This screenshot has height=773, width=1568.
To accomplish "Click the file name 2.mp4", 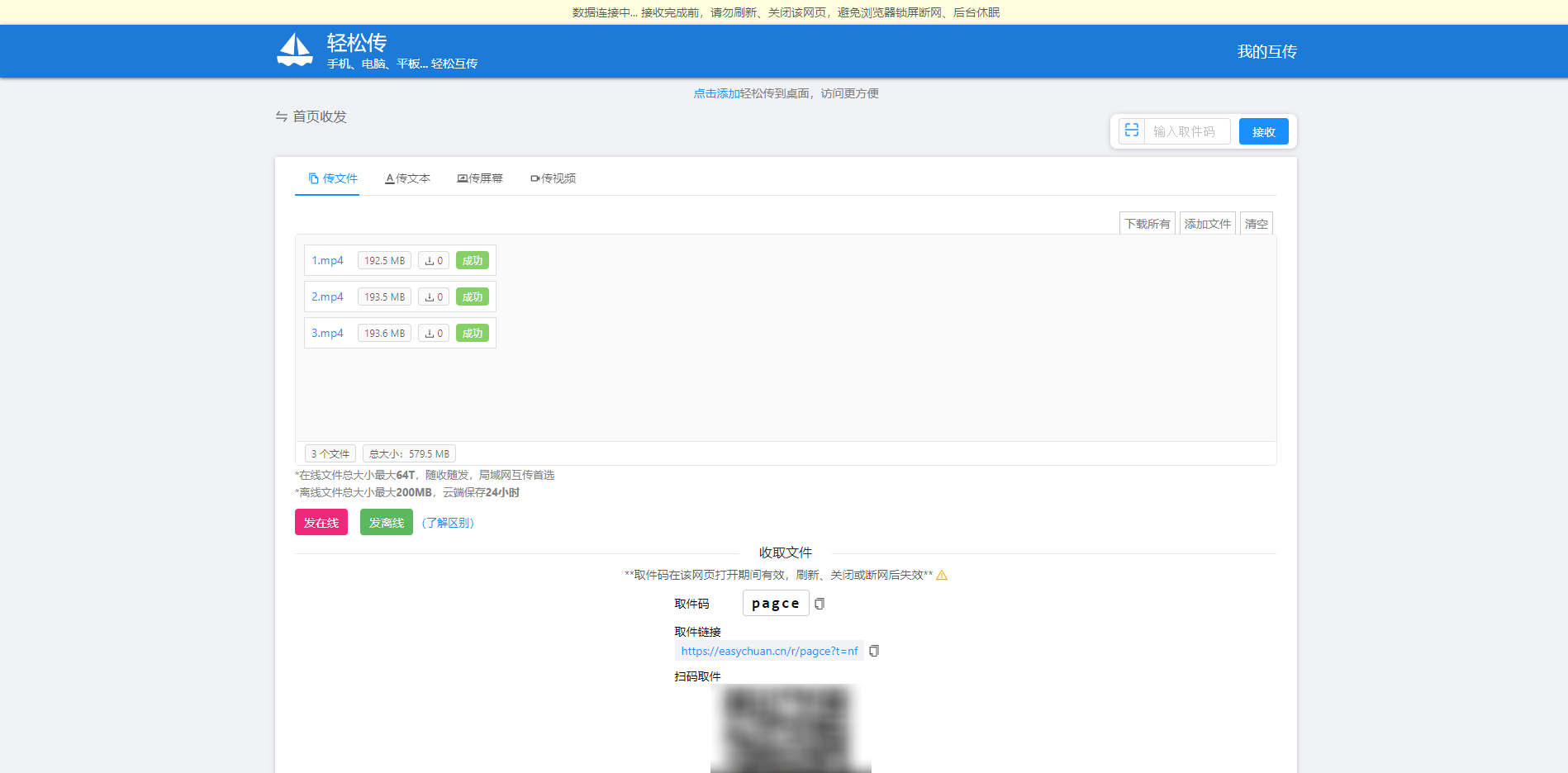I will click(x=327, y=296).
